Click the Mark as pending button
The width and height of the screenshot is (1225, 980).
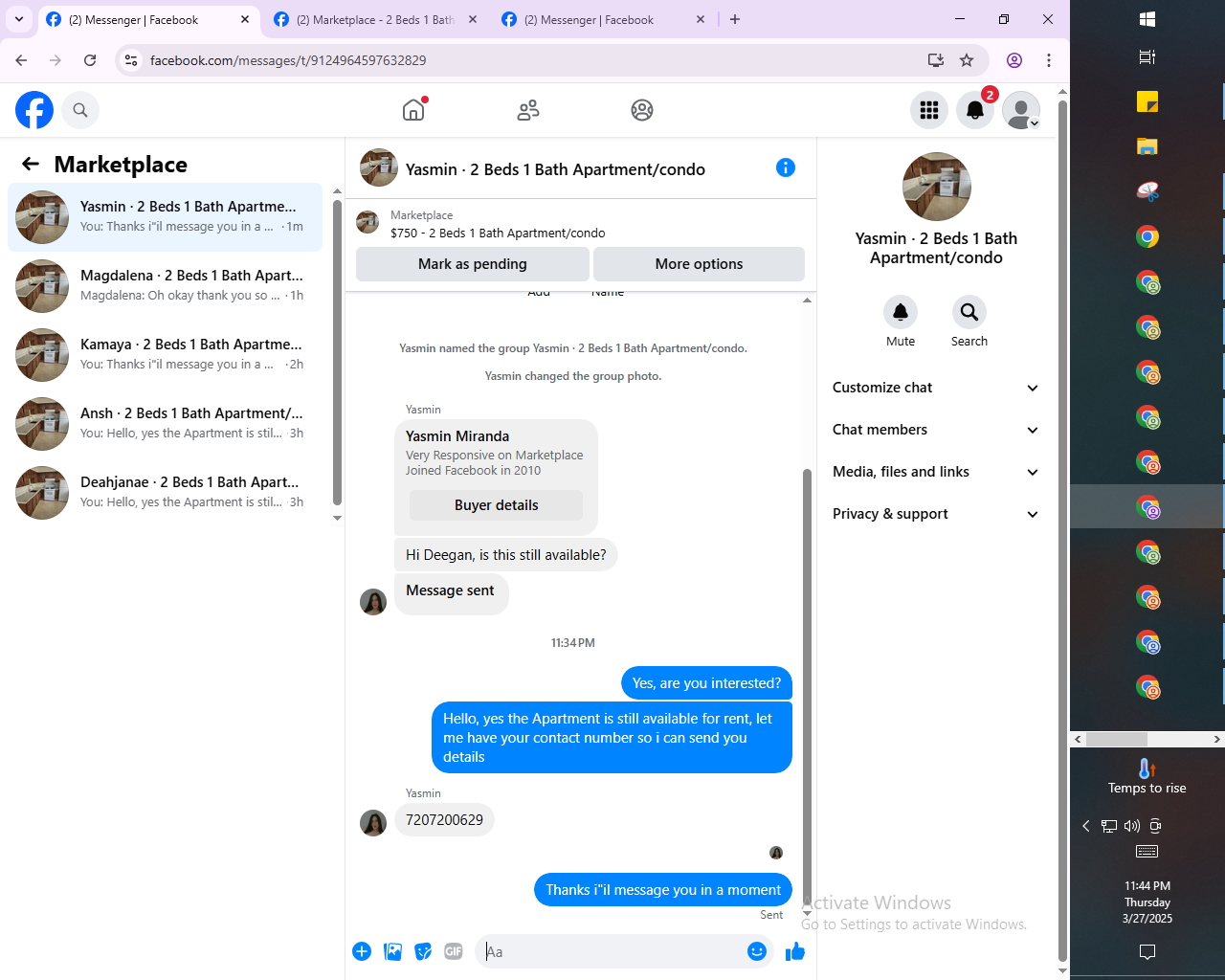tap(473, 264)
